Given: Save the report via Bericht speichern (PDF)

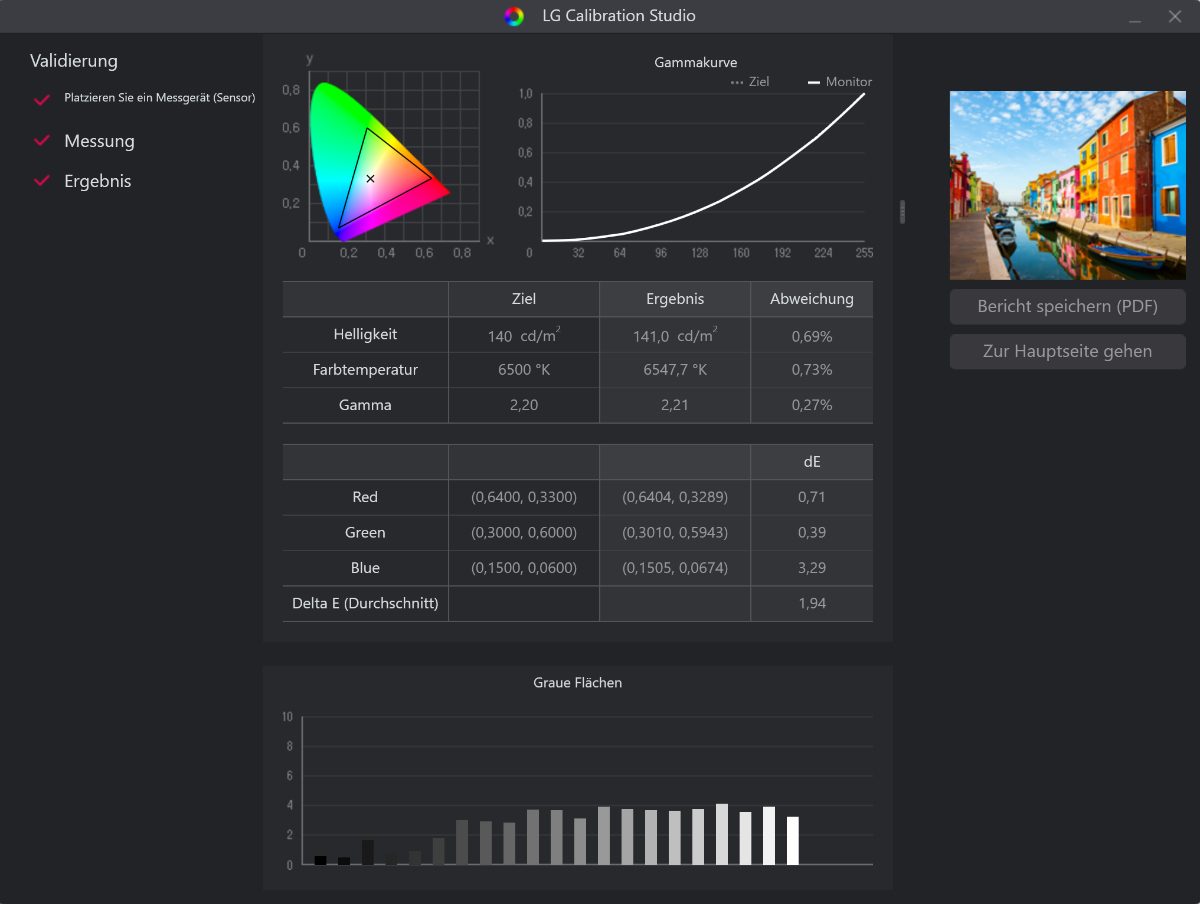Looking at the screenshot, I should pos(1067,307).
